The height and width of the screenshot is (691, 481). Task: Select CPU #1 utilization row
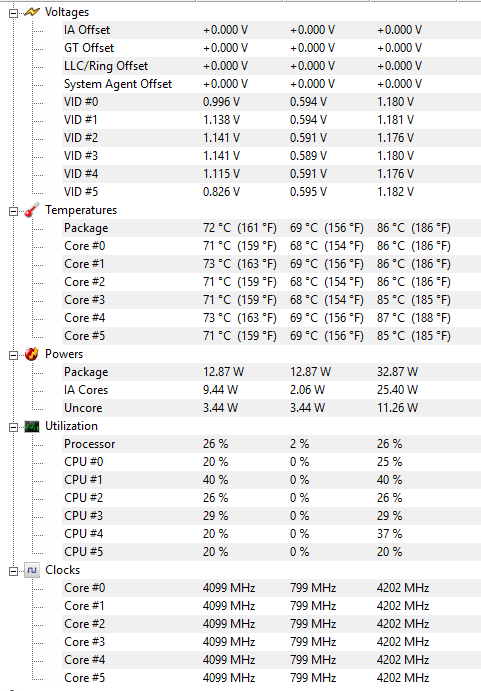(x=271, y=480)
